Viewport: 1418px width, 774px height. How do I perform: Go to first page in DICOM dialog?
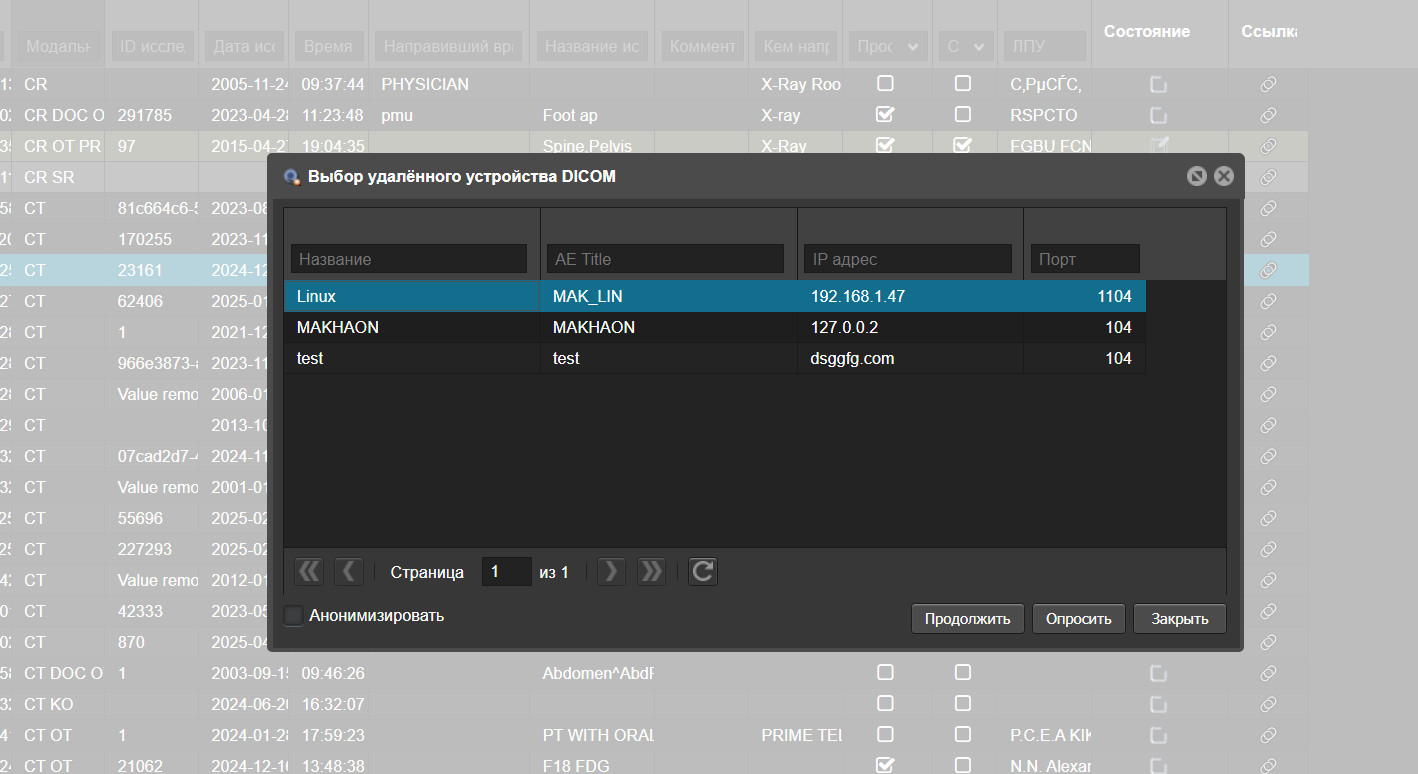pos(310,571)
